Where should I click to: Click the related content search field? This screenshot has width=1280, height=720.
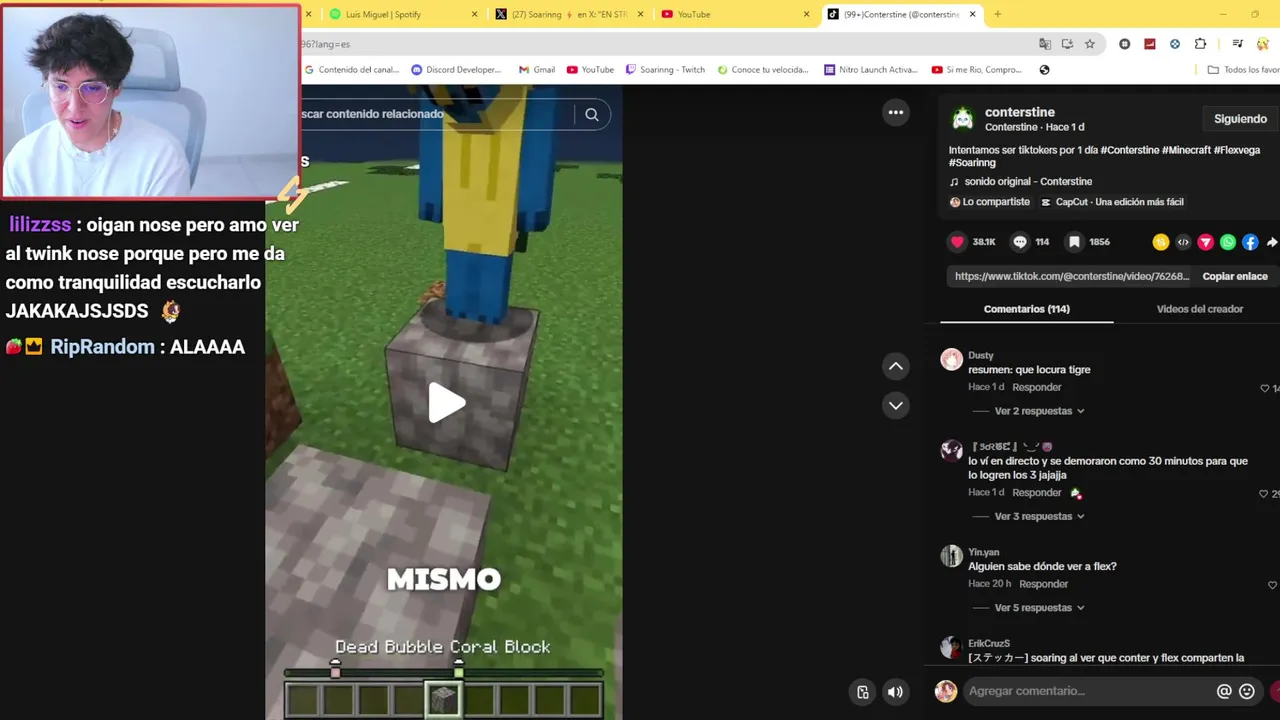point(436,114)
